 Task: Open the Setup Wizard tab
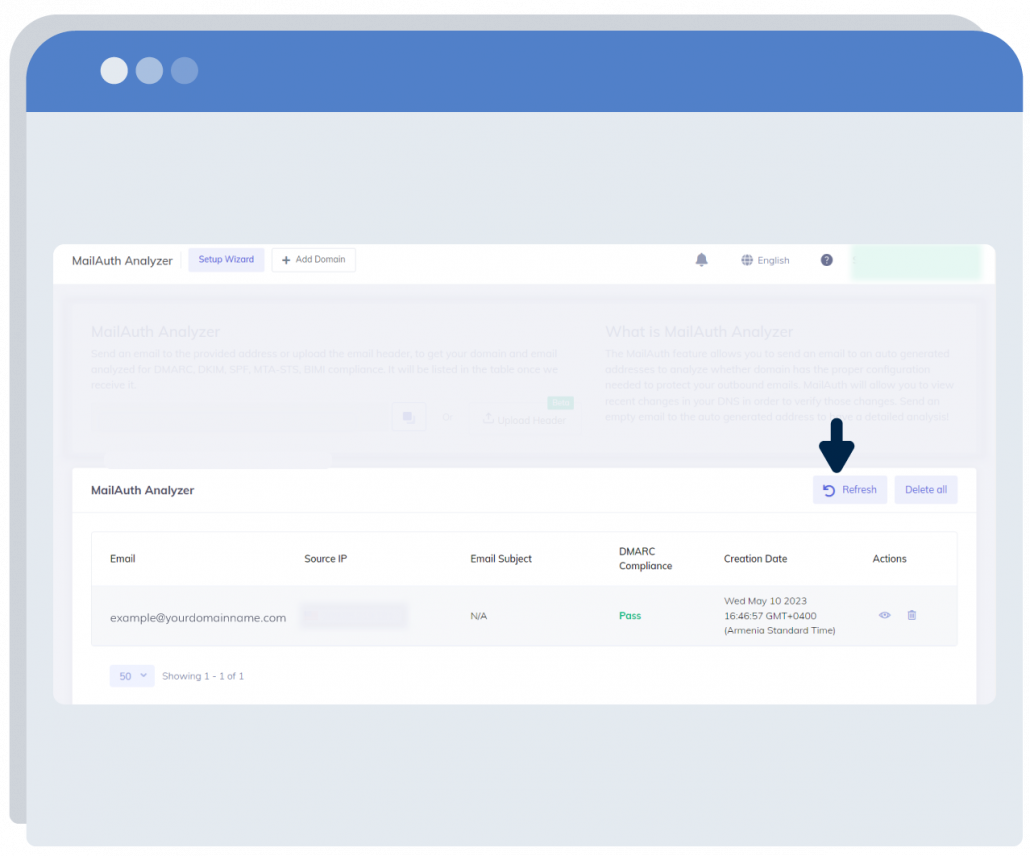pos(226,260)
